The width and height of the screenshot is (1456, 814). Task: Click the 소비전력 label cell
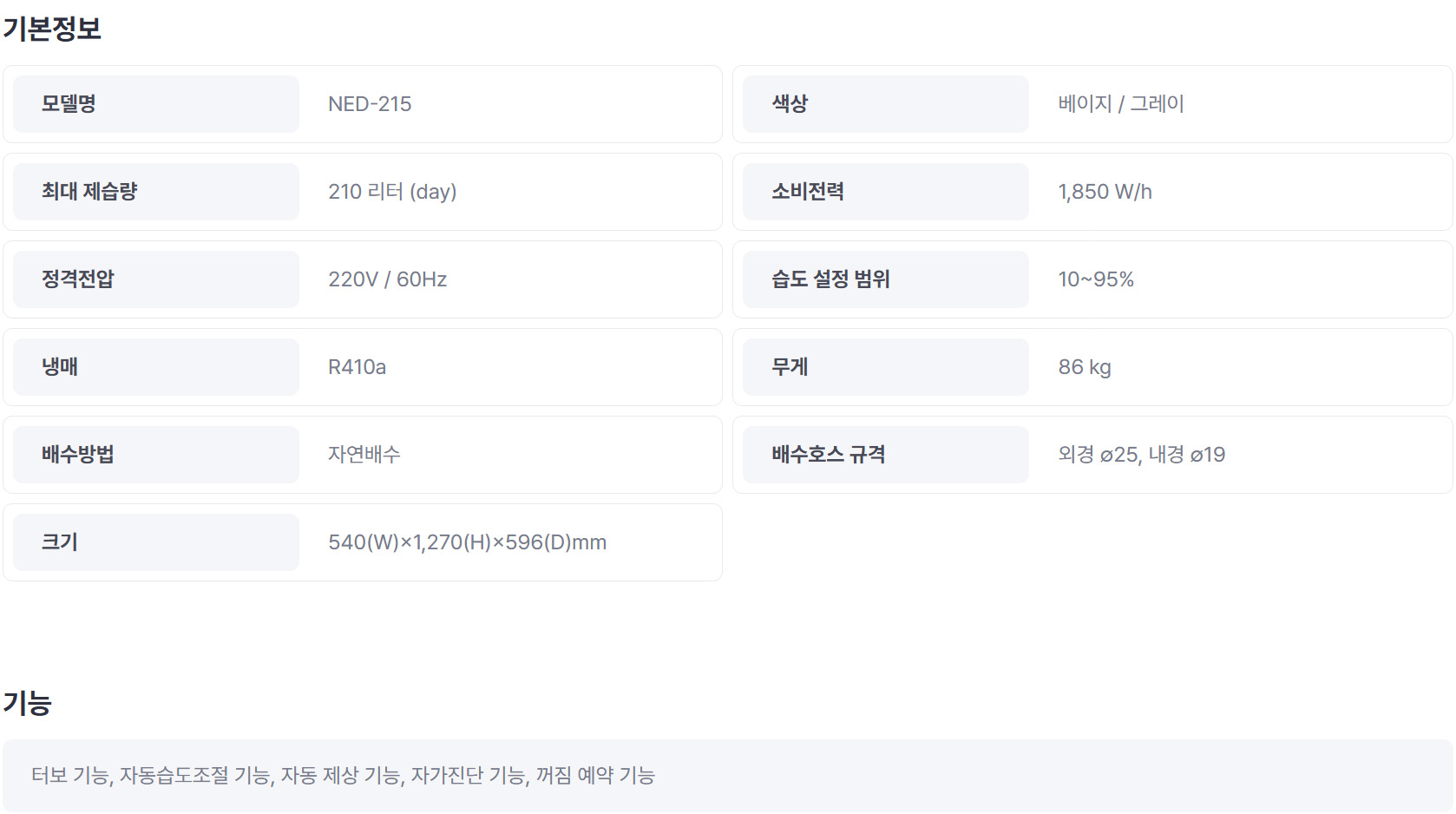pos(885,192)
